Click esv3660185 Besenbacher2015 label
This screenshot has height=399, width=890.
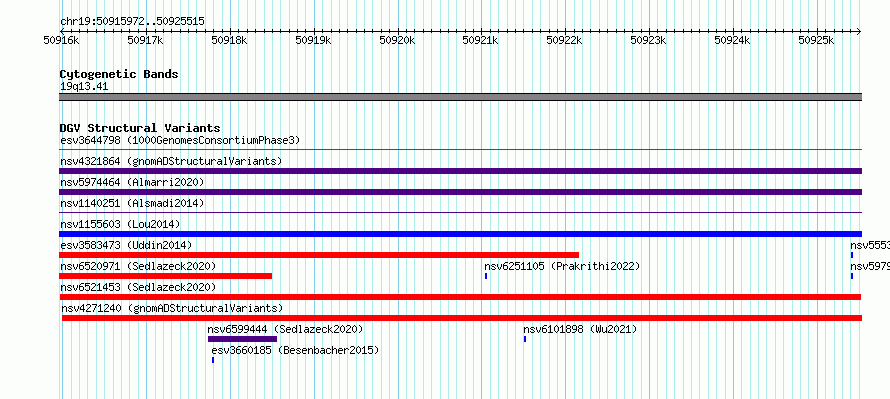[x=295, y=350]
